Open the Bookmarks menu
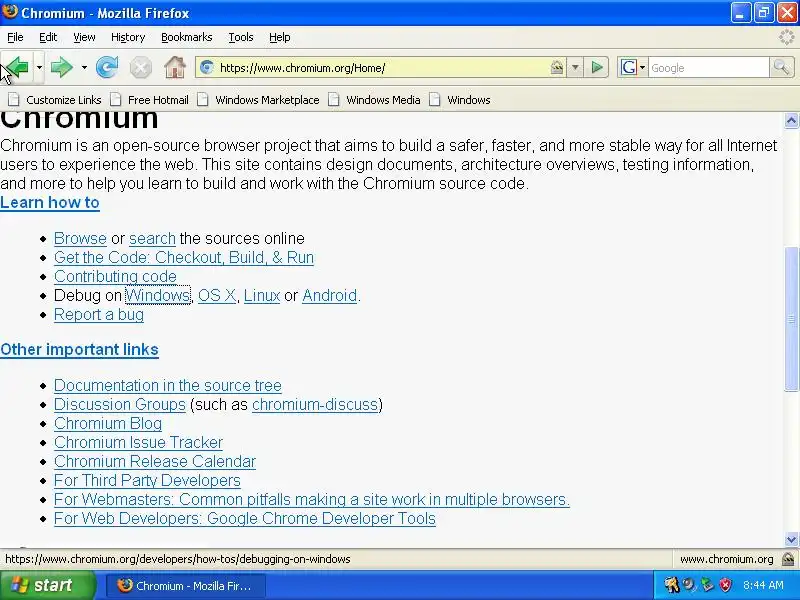Image resolution: width=800 pixels, height=600 pixels. click(x=186, y=37)
